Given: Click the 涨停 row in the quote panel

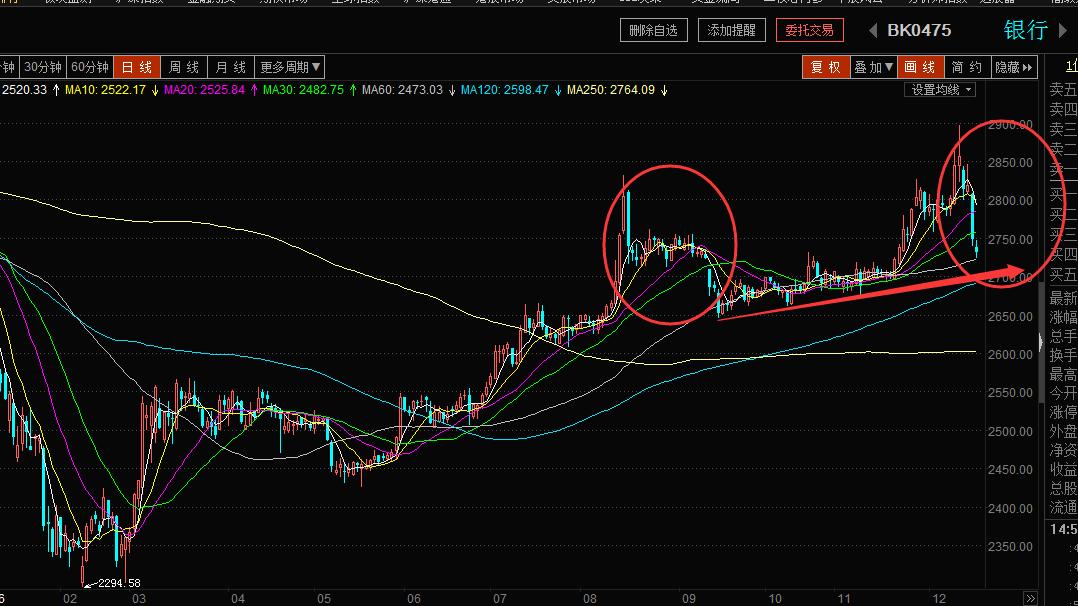Looking at the screenshot, I should [x=1063, y=413].
